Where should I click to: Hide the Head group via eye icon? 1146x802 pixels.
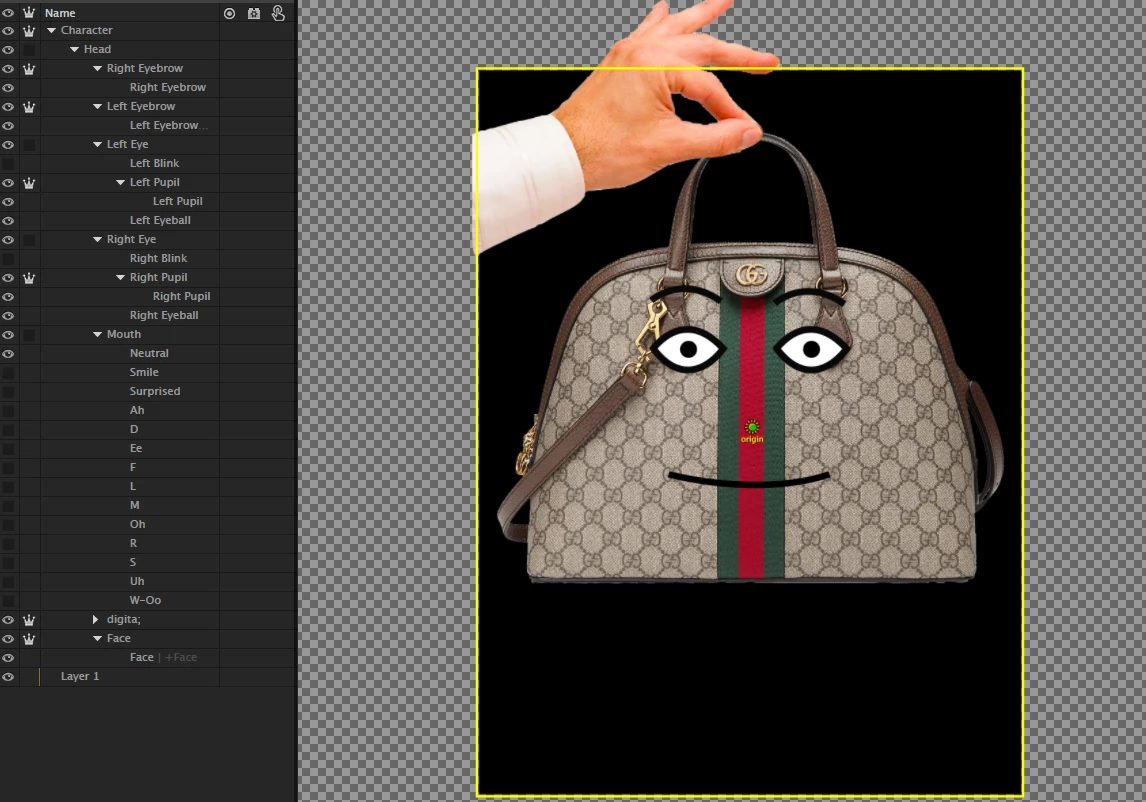[8, 50]
